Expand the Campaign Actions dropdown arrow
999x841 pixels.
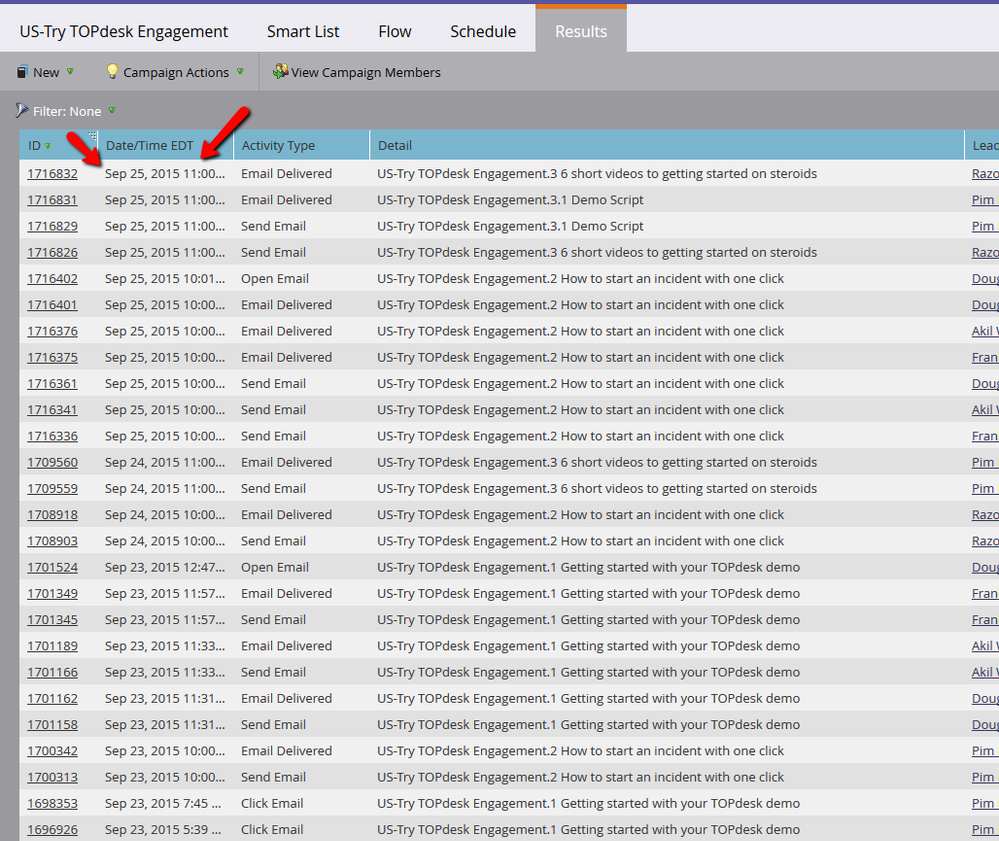(x=240, y=71)
